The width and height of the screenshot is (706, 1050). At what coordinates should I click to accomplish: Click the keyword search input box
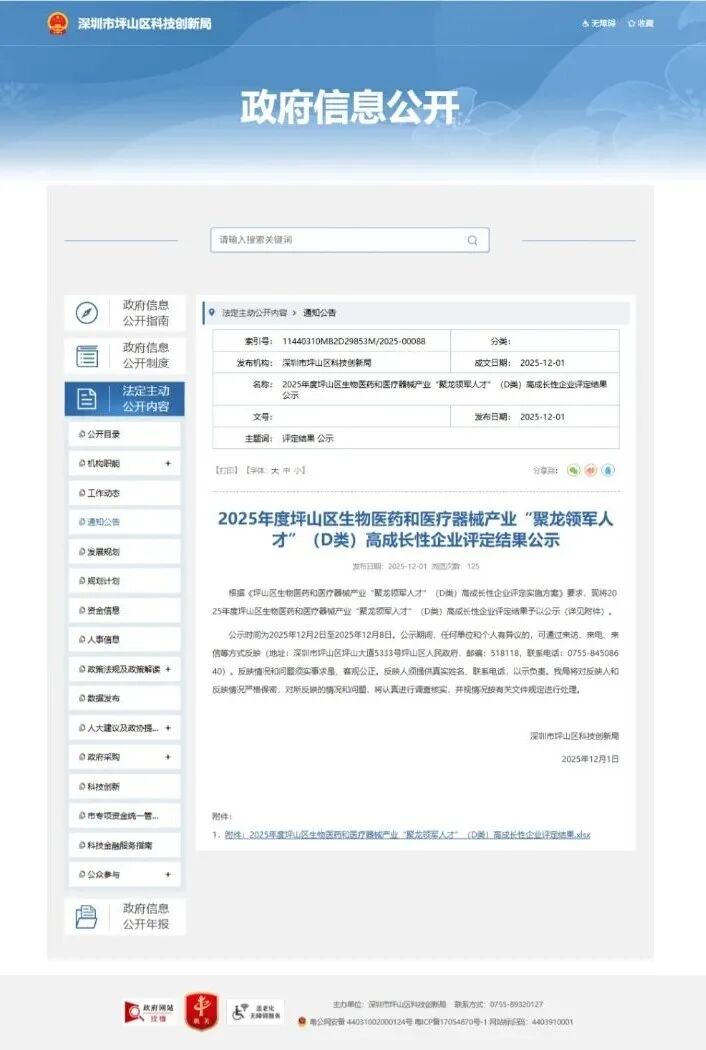click(335, 240)
